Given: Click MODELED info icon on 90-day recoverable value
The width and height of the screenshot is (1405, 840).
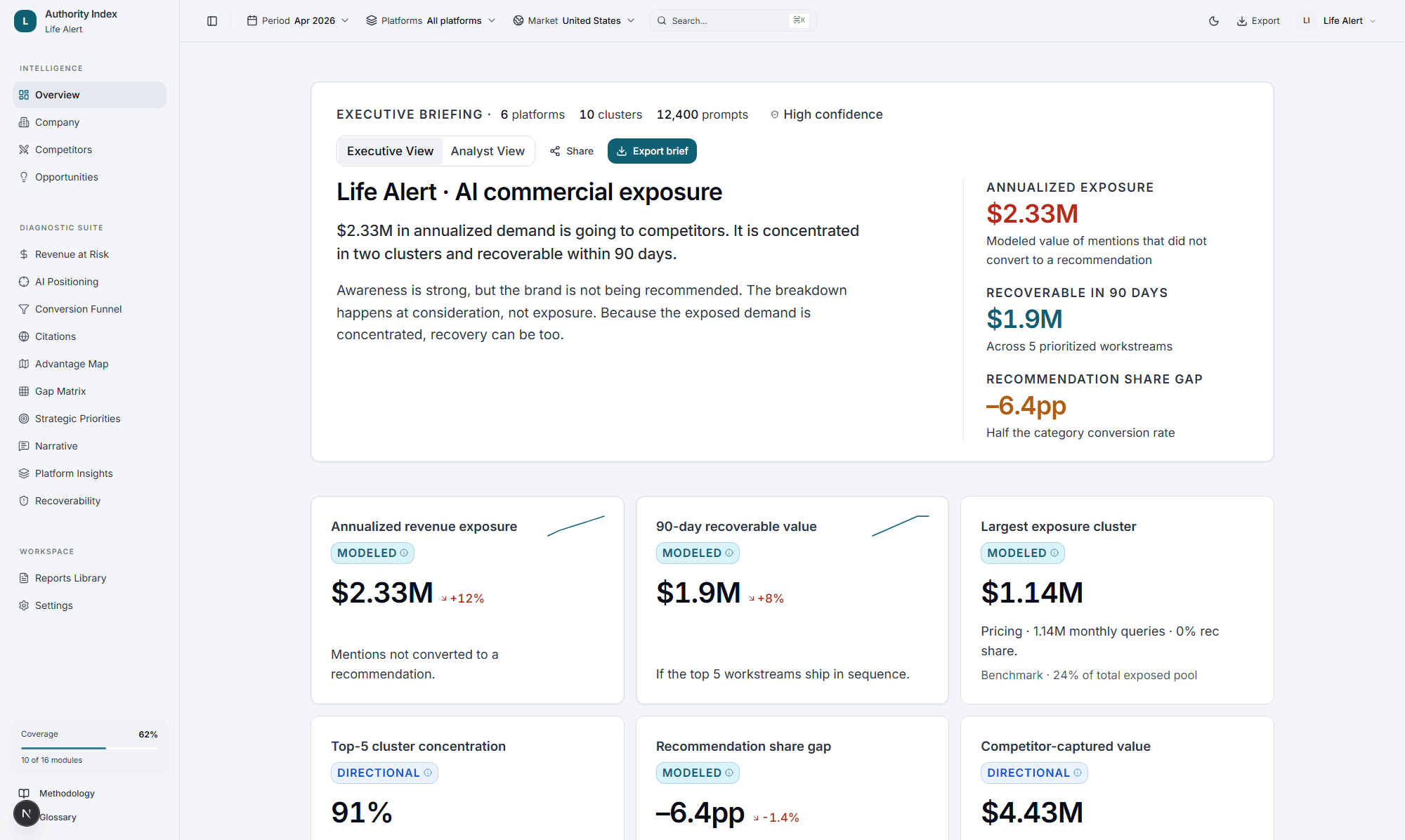Looking at the screenshot, I should [x=729, y=553].
